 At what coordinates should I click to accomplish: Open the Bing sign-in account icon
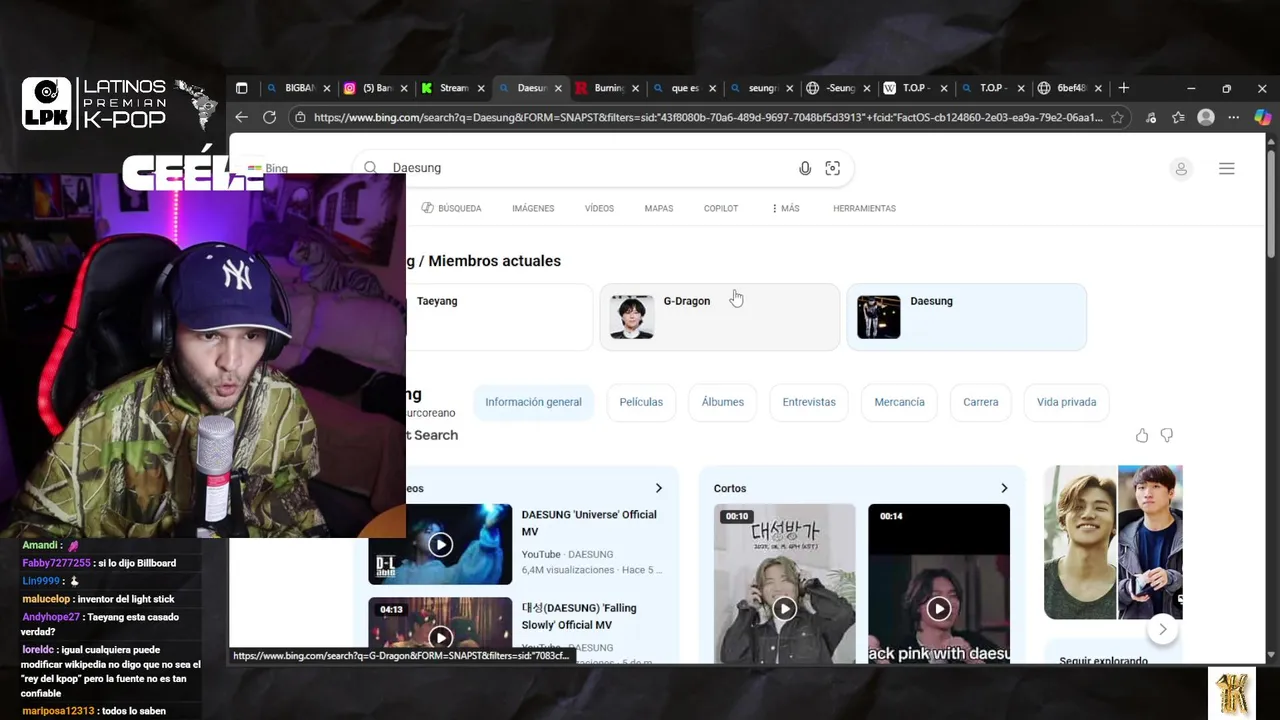pos(1181,169)
